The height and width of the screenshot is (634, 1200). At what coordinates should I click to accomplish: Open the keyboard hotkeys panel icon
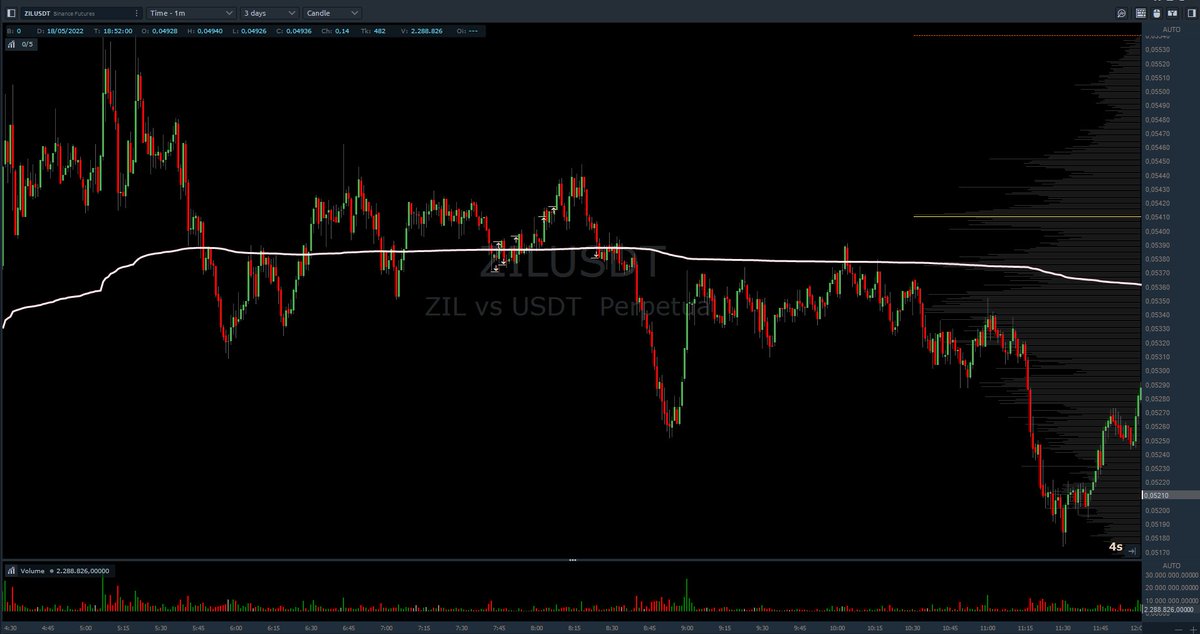pyautogui.click(x=1140, y=13)
